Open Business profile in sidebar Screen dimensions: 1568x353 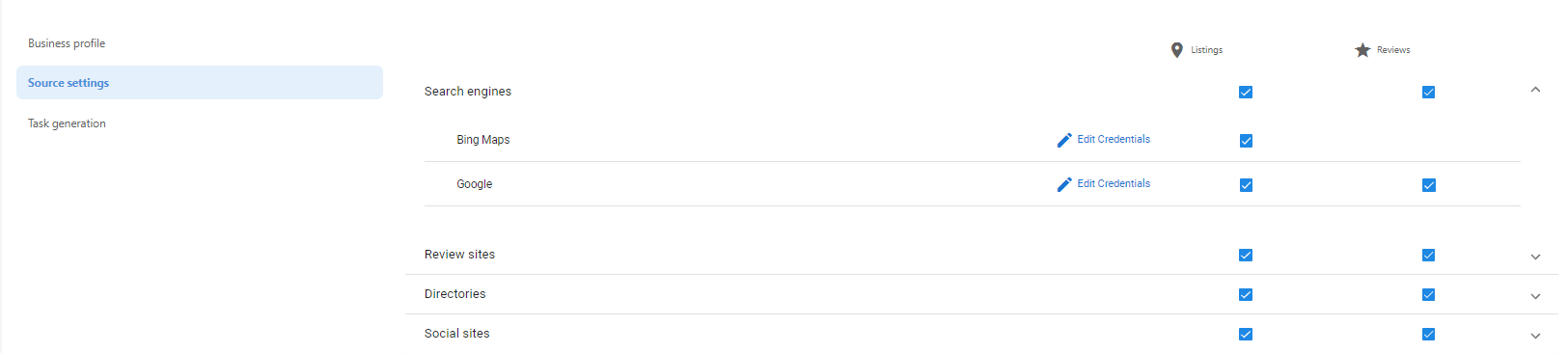67,43
